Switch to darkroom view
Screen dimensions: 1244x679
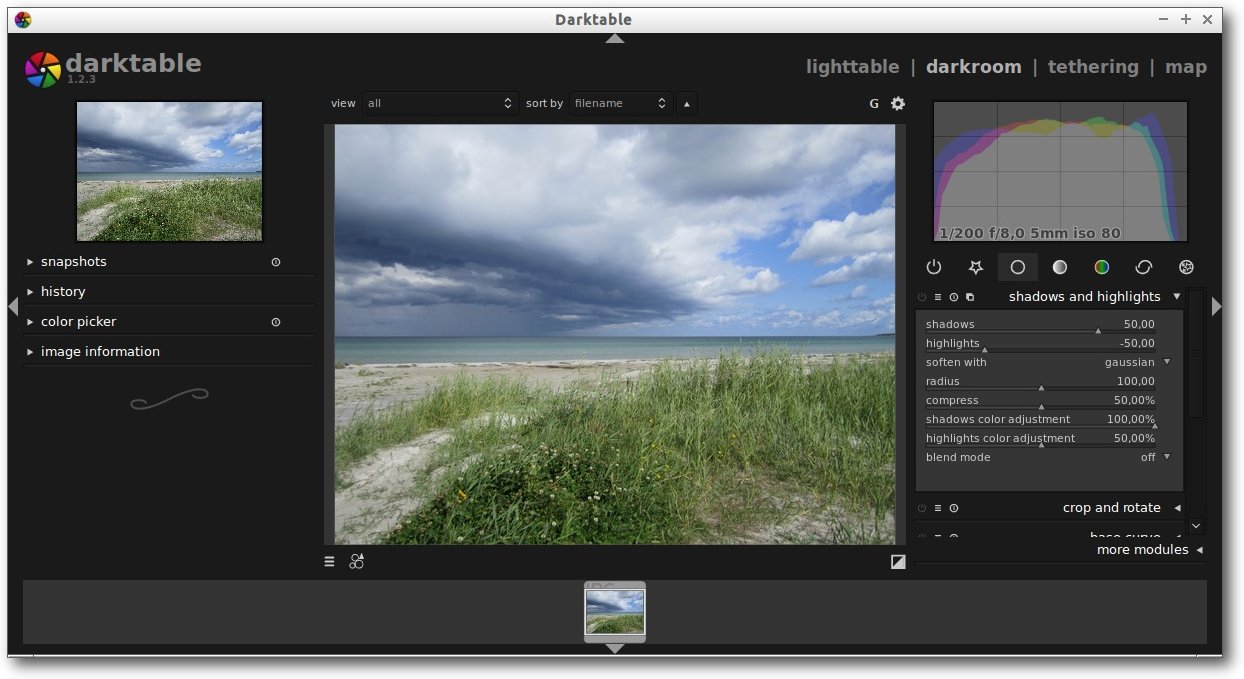point(973,67)
